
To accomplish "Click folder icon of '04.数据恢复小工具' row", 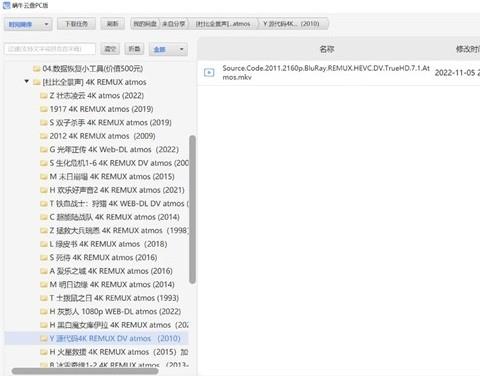I will tap(37, 69).
